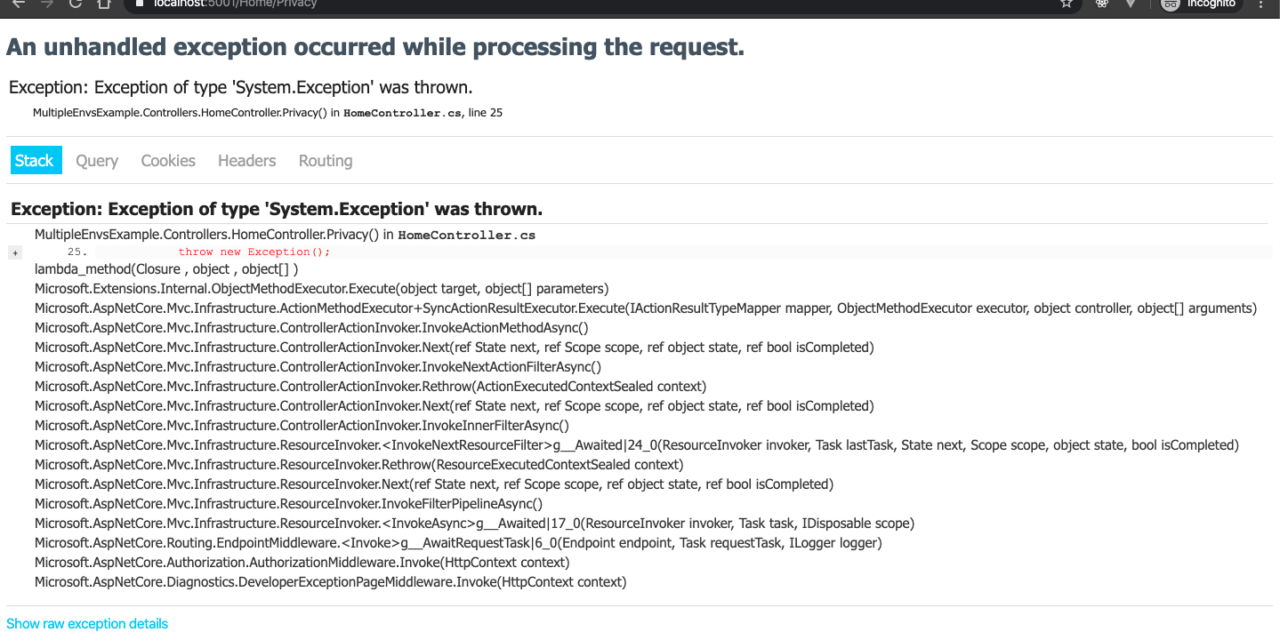1280x640 pixels.
Task: Open the Incognito profile badge
Action: tap(1198, 4)
